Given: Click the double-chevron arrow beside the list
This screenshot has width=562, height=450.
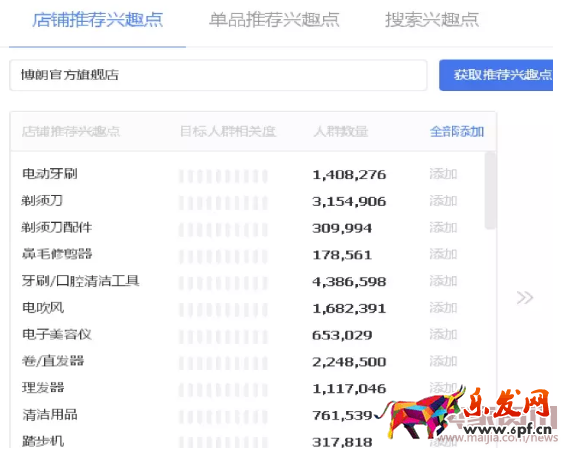Looking at the screenshot, I should (525, 298).
